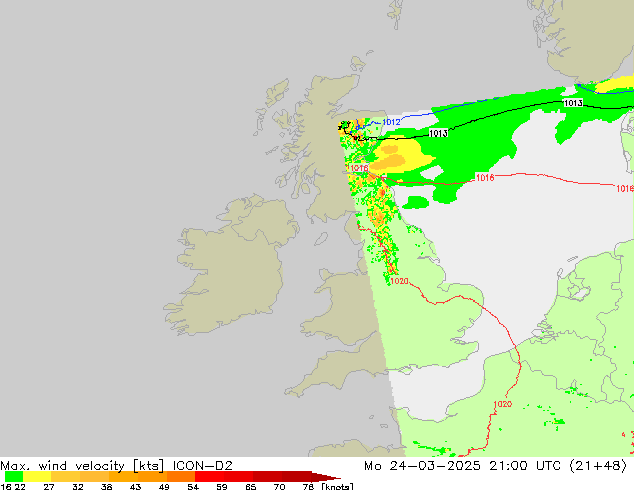Click the yellow 22–27 knots legend swatch

(37, 476)
